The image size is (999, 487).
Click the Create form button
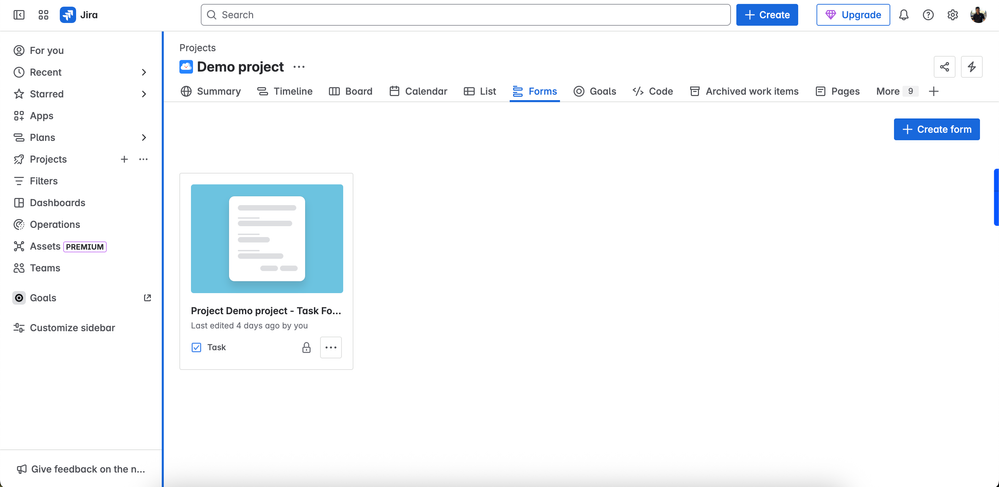click(937, 129)
